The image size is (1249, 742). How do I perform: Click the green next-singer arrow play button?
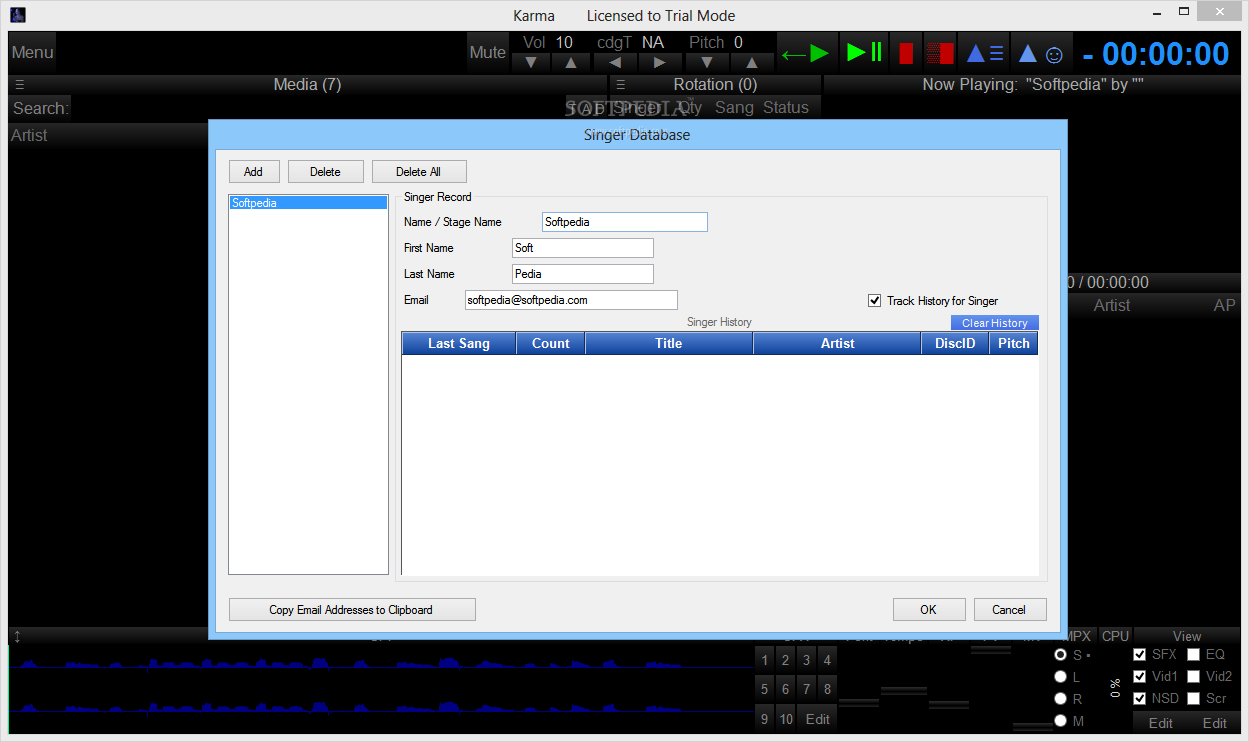807,52
